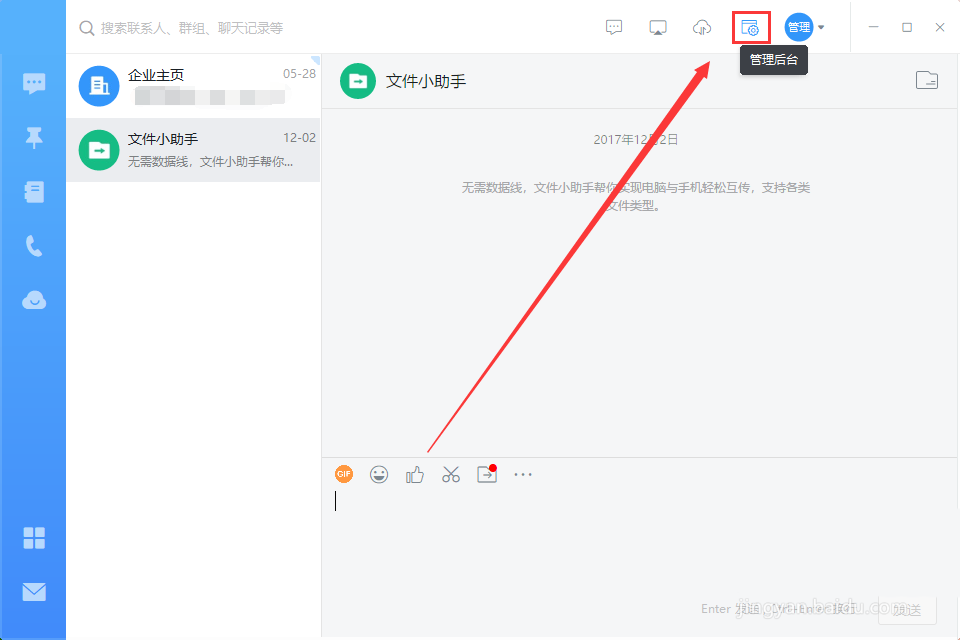960x640 pixels.
Task: Show more message options via ellipsis
Action: click(x=523, y=474)
